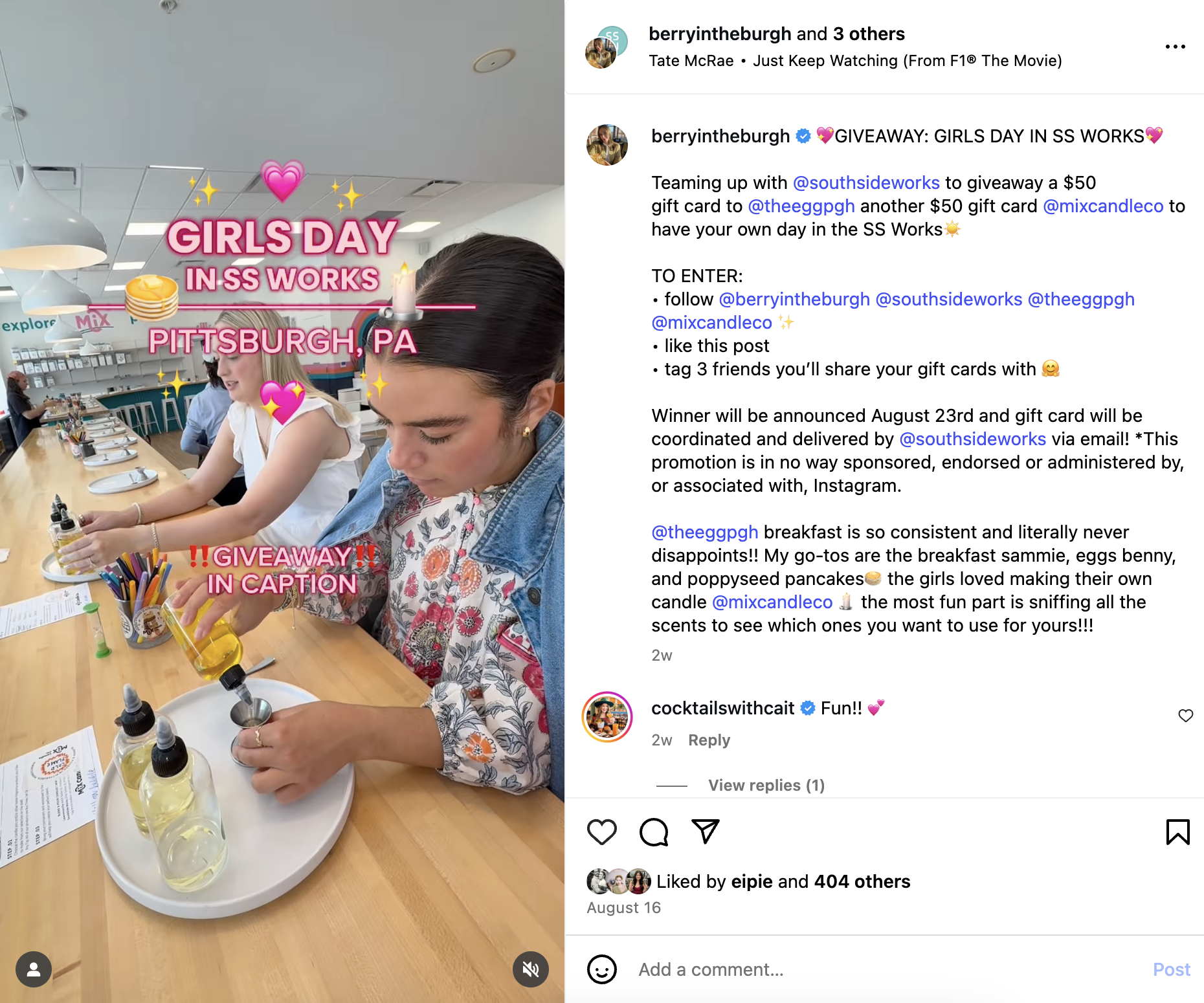Open eipie's profile from likes
The image size is (1204, 1003).
[x=752, y=881]
